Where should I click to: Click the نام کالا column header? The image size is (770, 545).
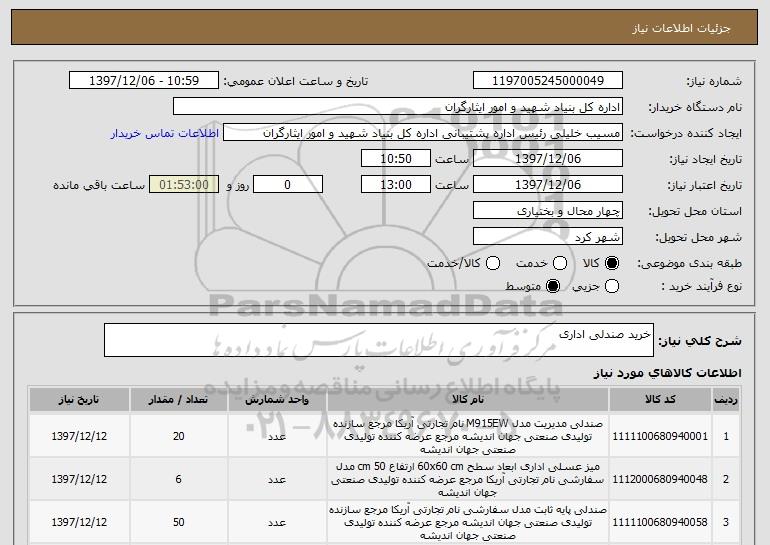coord(468,400)
